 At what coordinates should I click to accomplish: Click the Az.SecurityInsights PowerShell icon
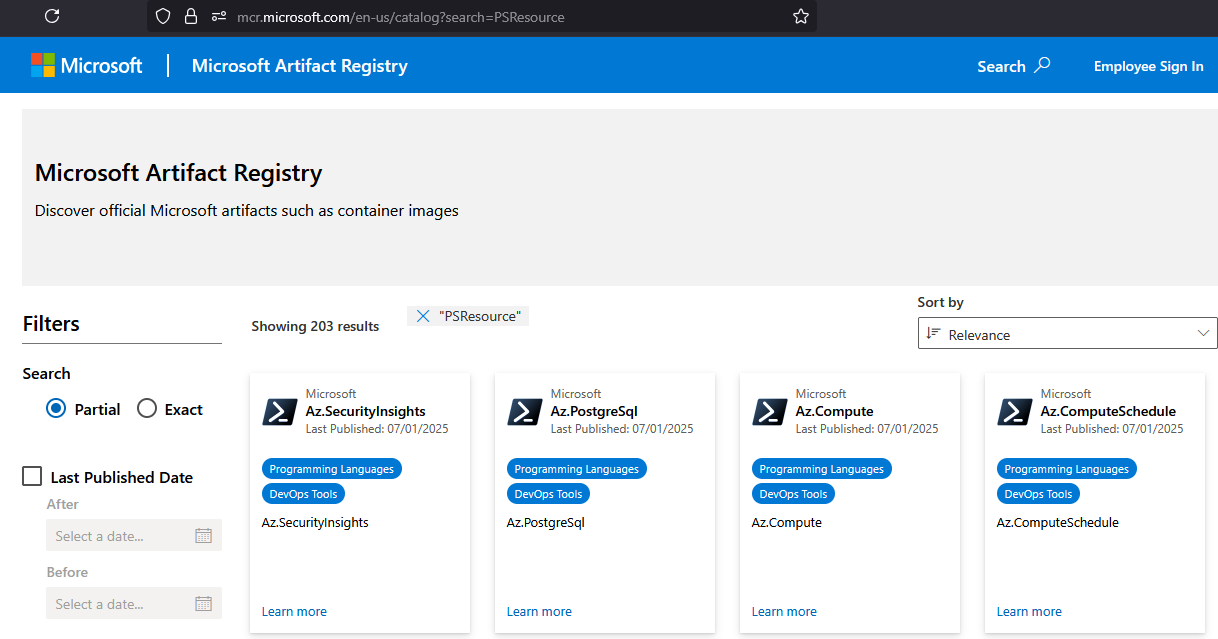tap(280, 412)
